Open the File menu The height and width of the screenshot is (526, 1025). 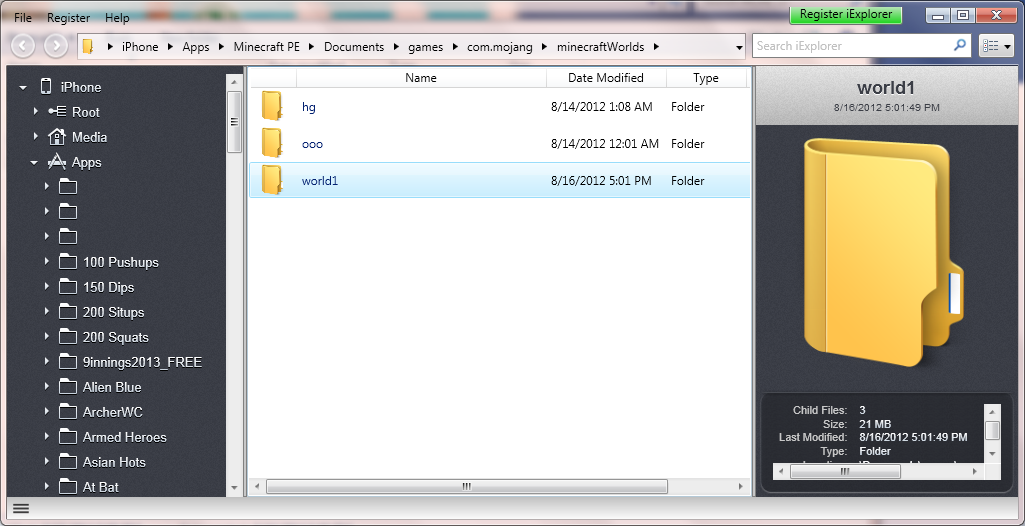23,18
